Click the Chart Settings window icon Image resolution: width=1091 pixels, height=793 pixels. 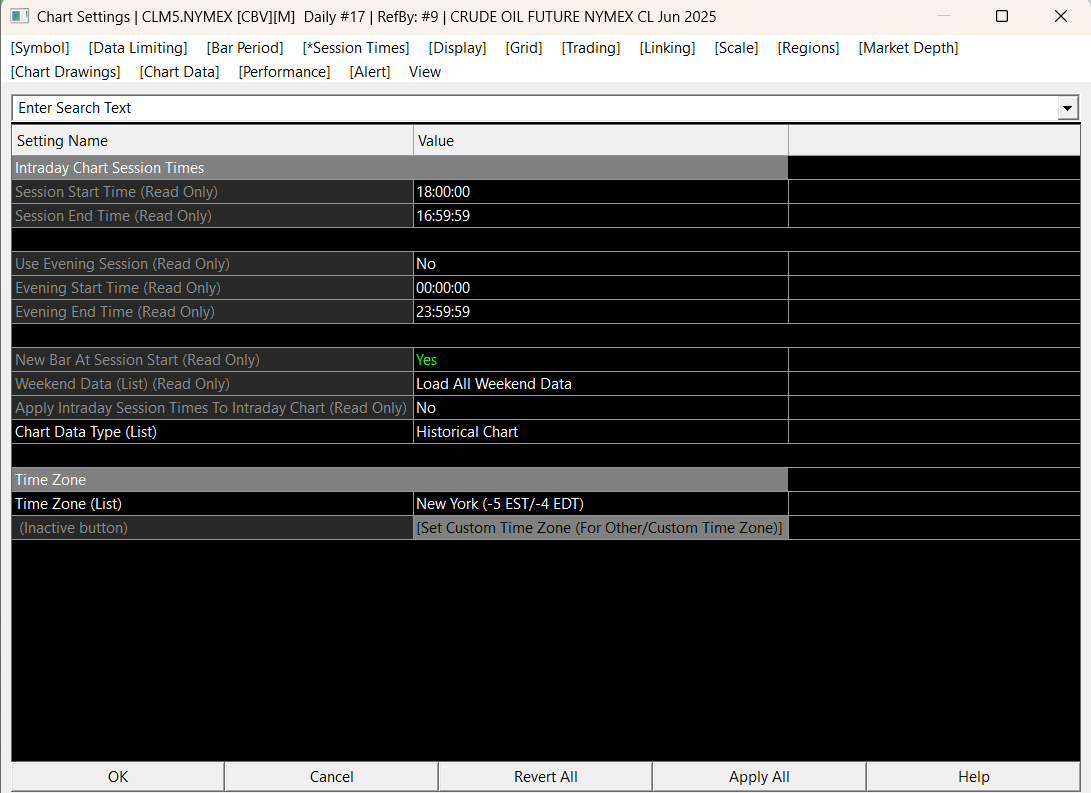pyautogui.click(x=19, y=16)
